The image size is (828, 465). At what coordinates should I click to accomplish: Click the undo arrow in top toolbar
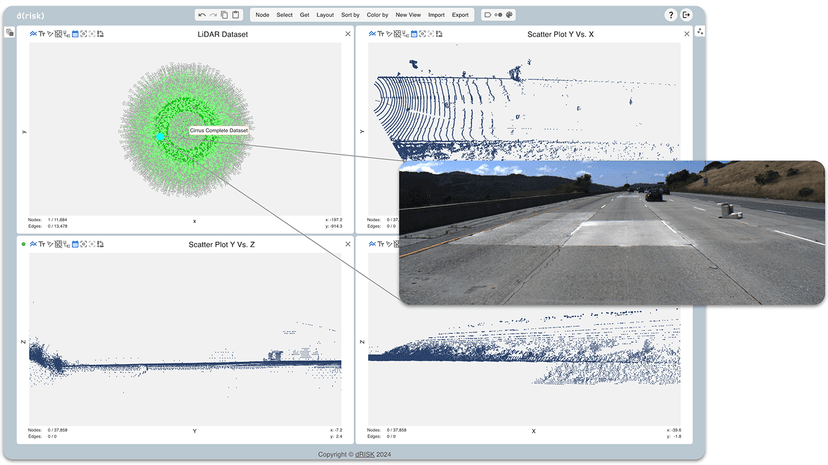202,15
